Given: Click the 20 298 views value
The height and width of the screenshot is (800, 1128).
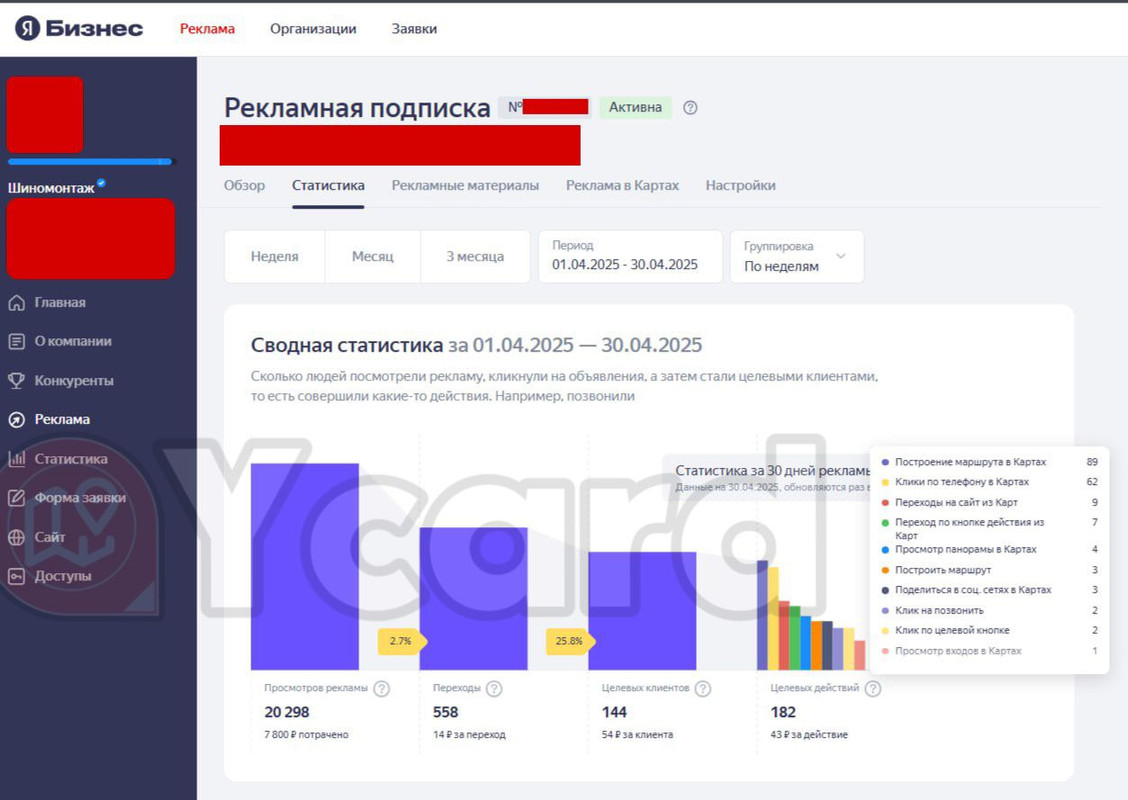Looking at the screenshot, I should [x=287, y=712].
